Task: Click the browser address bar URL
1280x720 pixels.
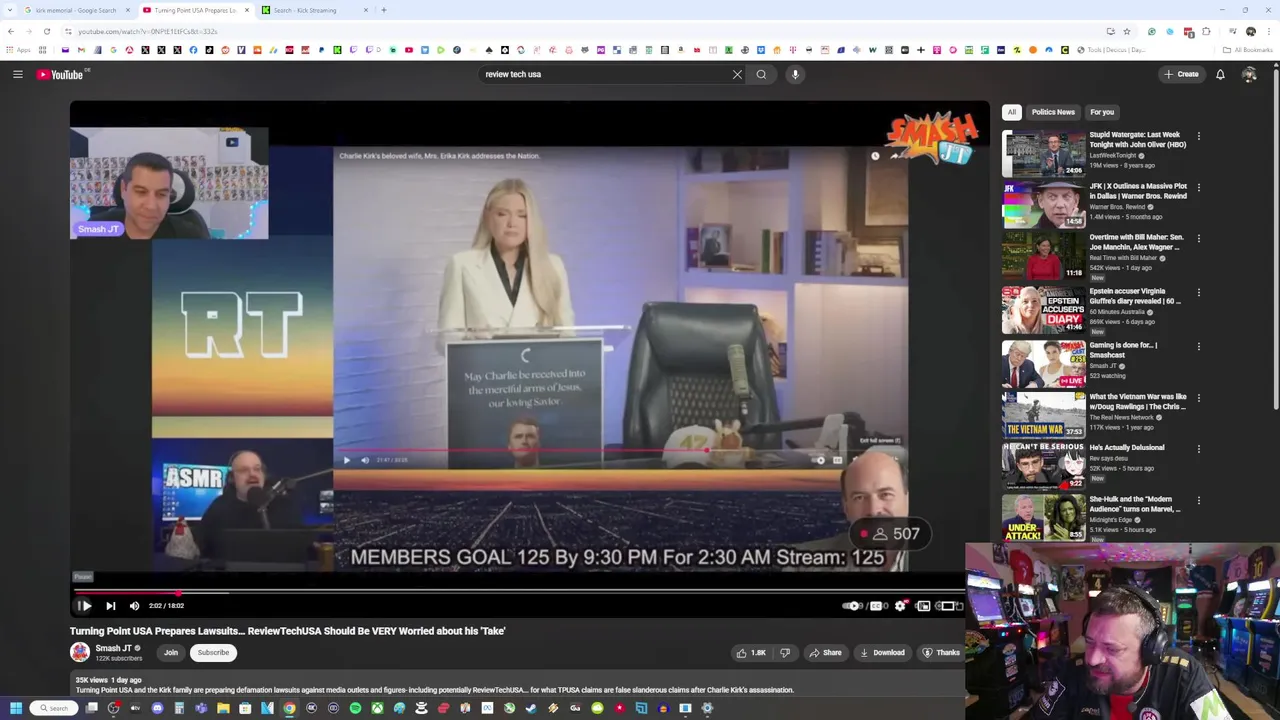Action: (x=148, y=31)
